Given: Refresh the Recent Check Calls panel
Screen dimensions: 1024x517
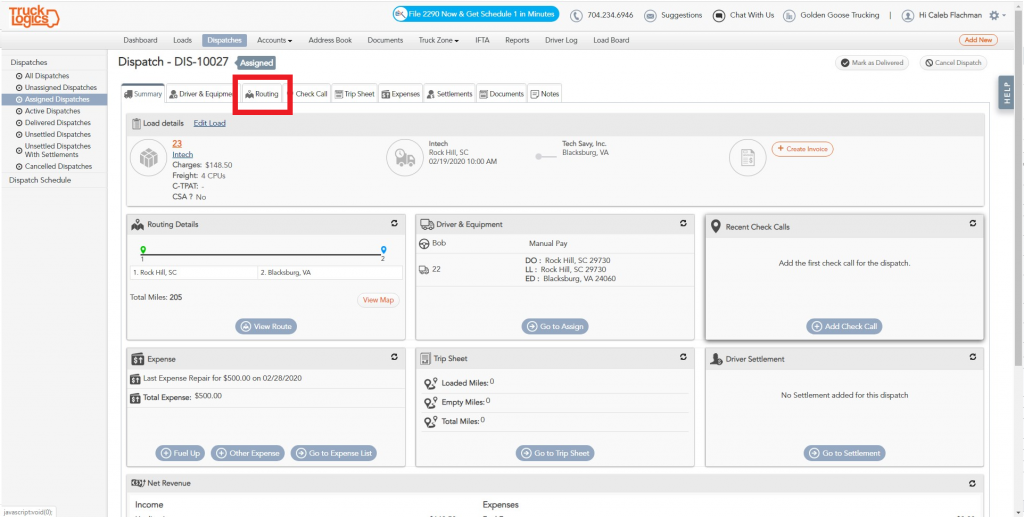Looking at the screenshot, I should [x=972, y=224].
